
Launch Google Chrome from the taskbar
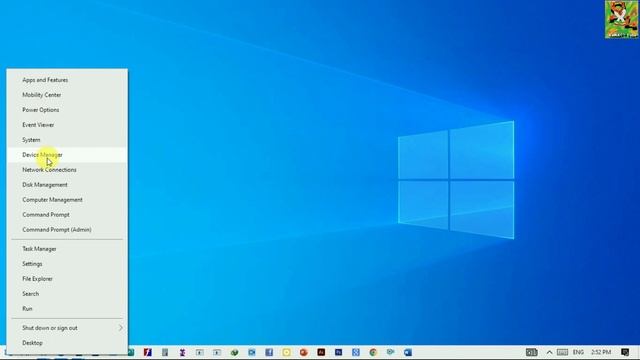coord(373,352)
